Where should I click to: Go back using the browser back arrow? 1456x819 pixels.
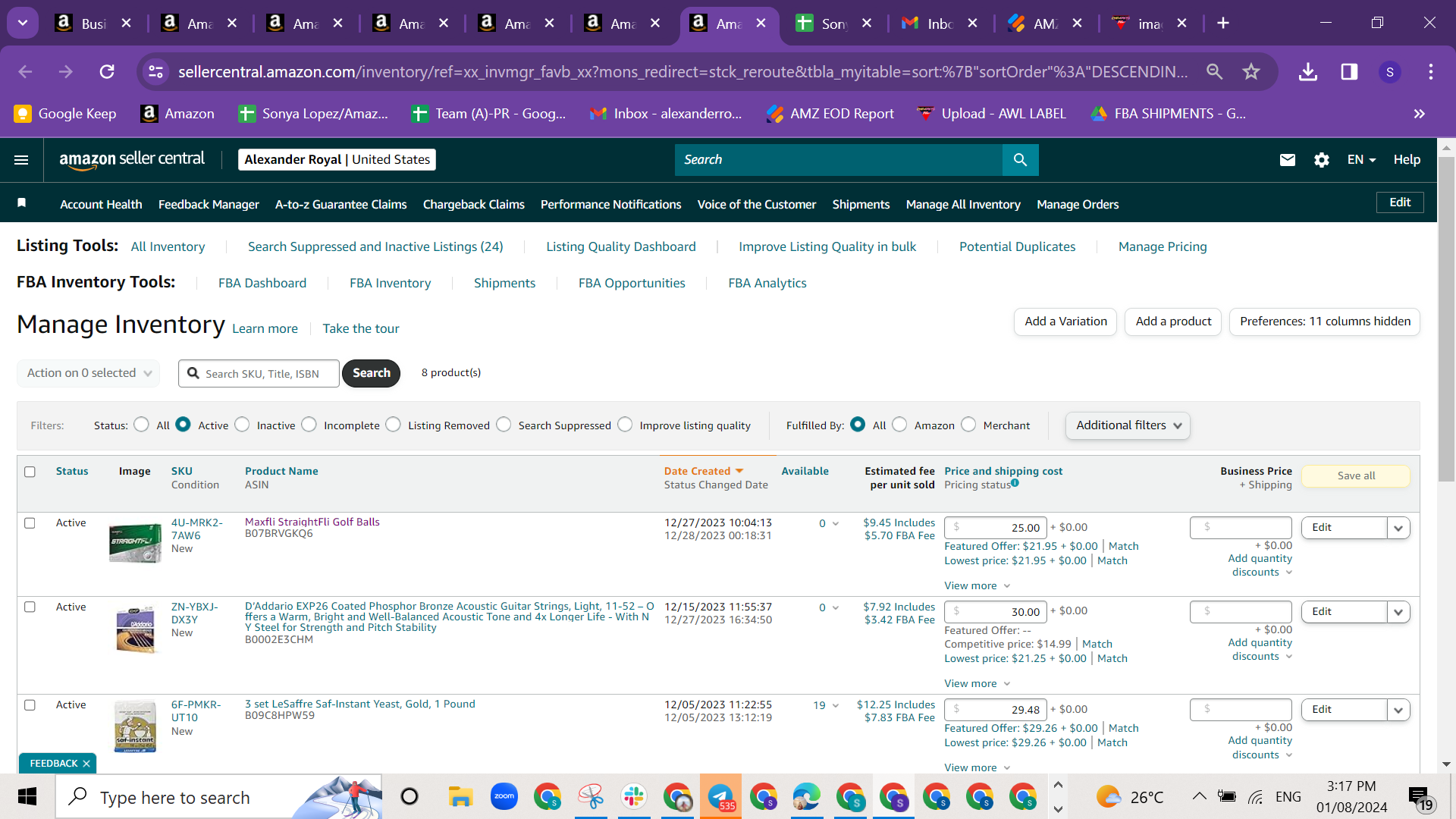tap(25, 72)
